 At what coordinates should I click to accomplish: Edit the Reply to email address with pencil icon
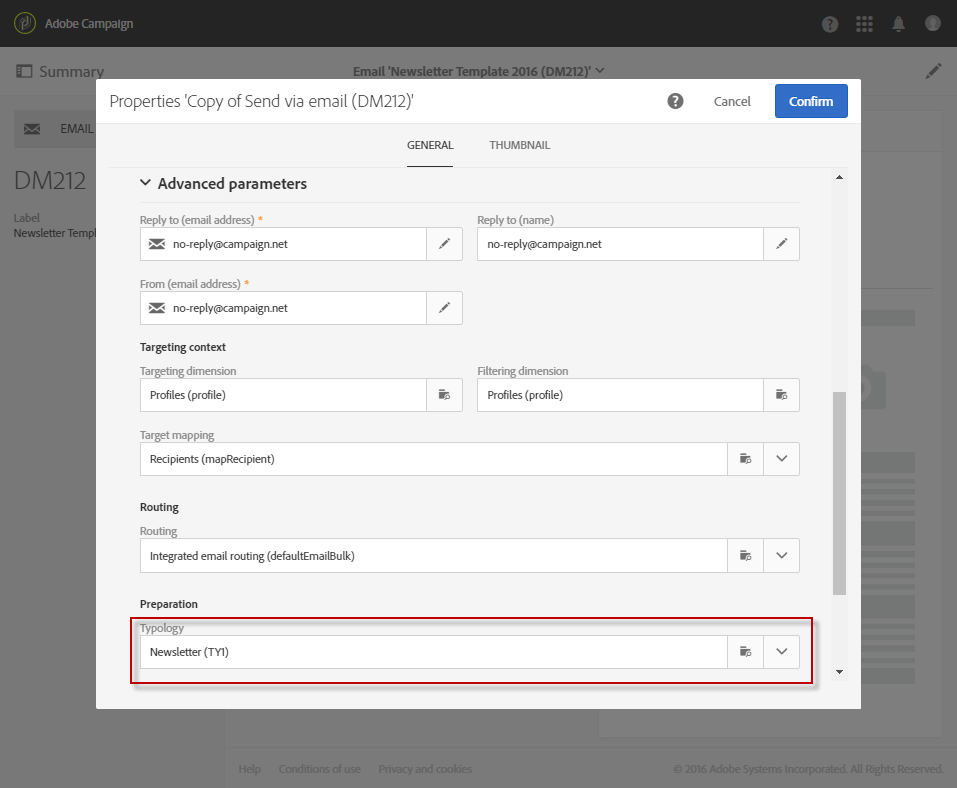(x=444, y=244)
